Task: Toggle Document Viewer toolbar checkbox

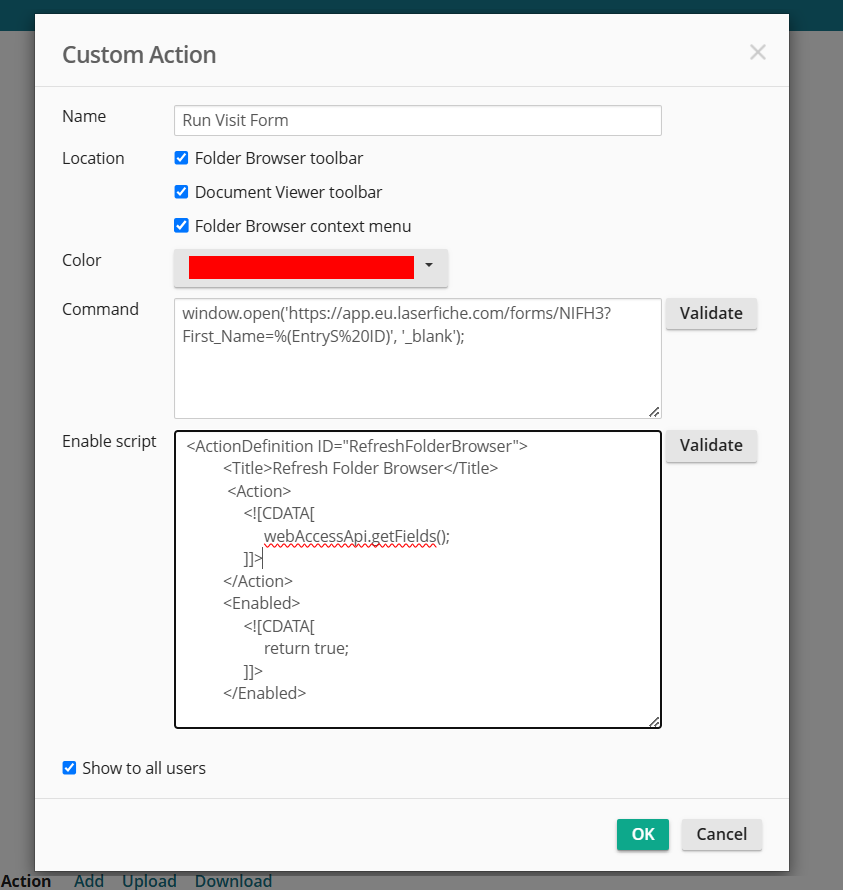Action: pyautogui.click(x=181, y=192)
